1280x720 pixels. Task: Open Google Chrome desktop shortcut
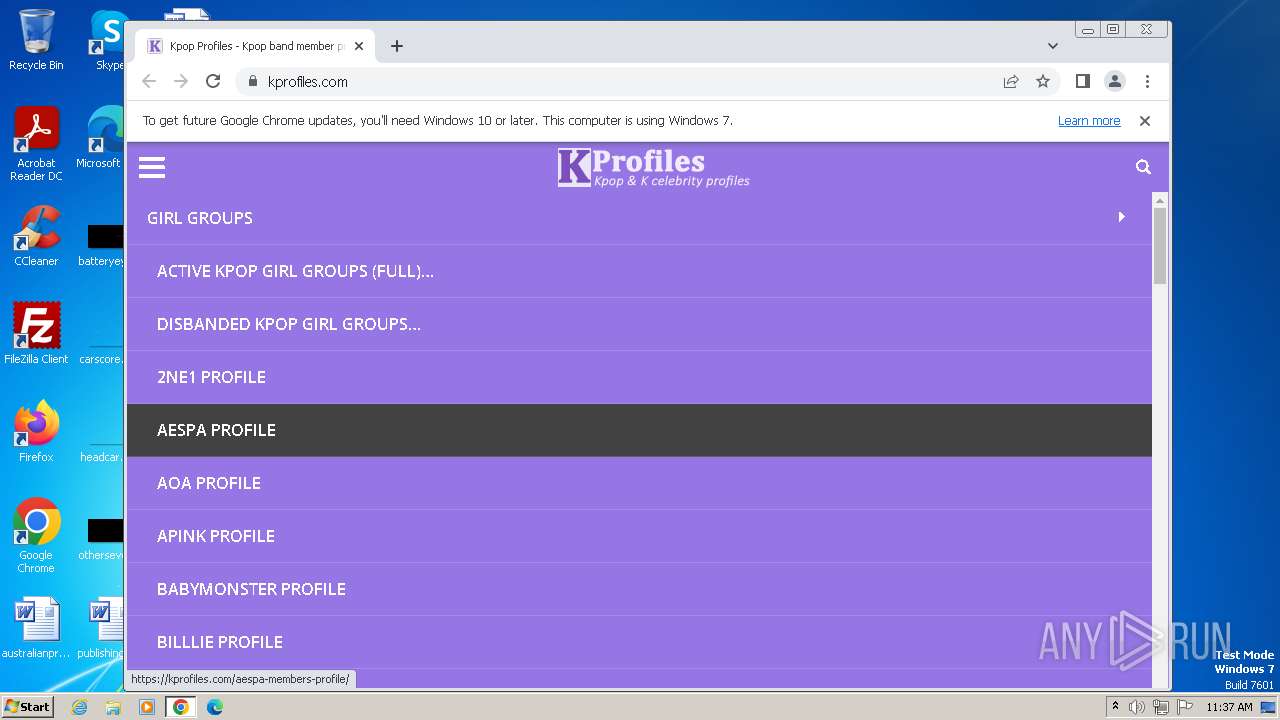[36, 536]
